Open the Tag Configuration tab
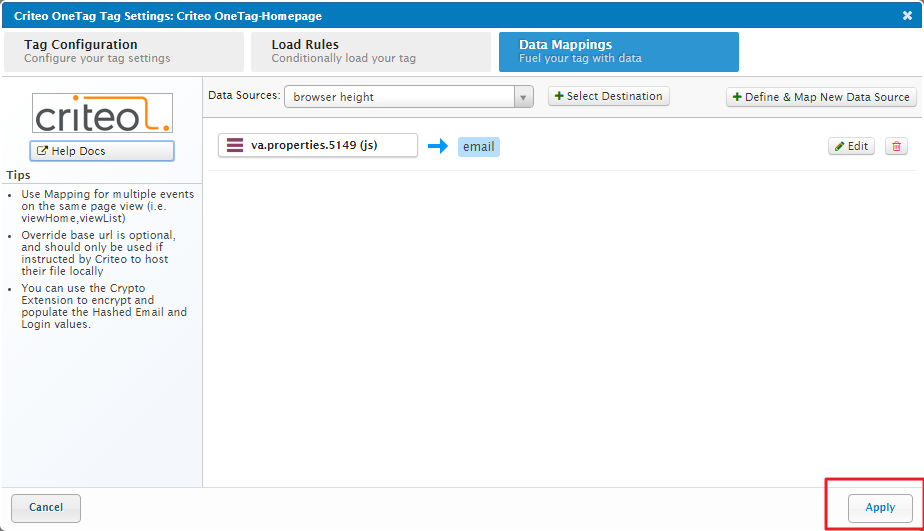Viewport: 924px width, 531px height. point(124,52)
